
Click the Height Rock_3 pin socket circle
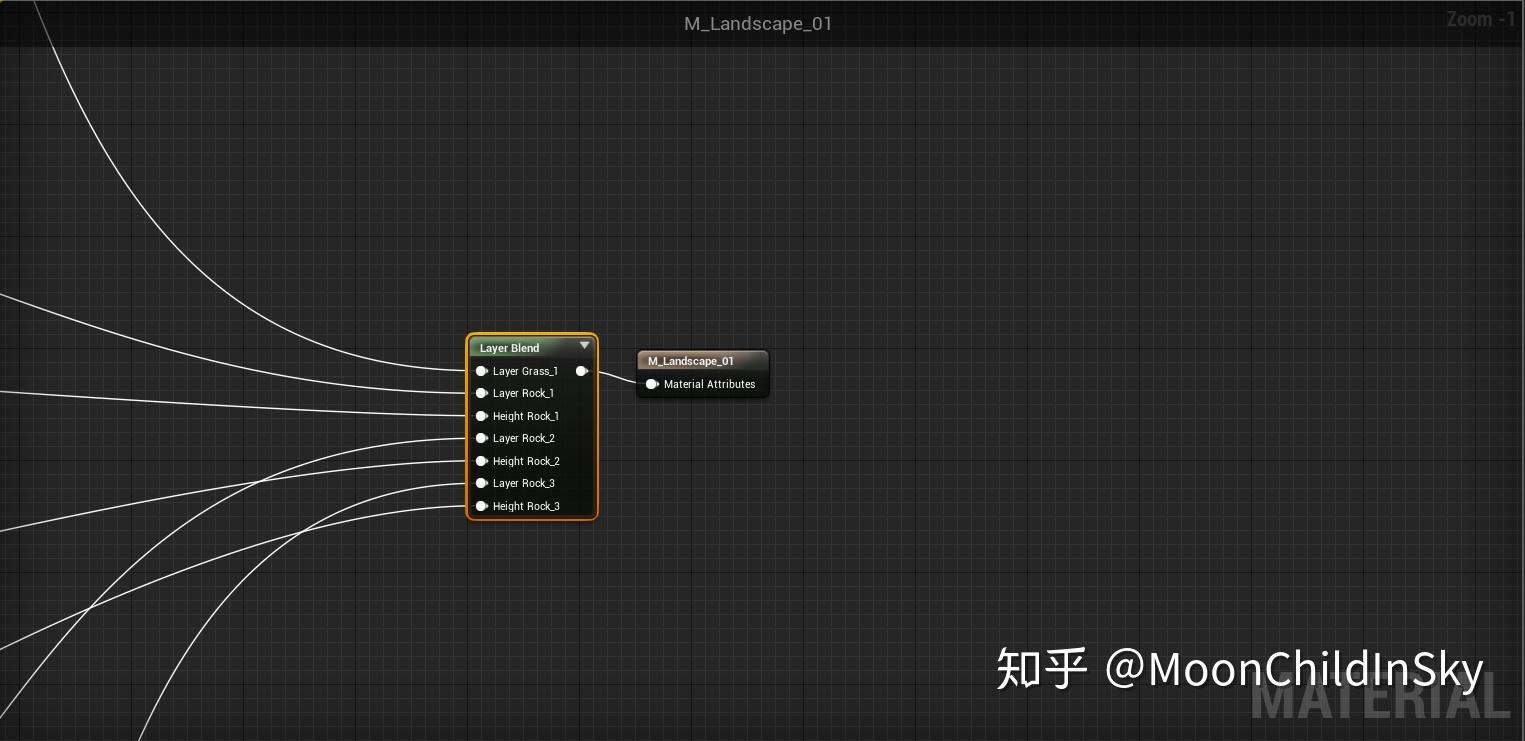coord(482,506)
